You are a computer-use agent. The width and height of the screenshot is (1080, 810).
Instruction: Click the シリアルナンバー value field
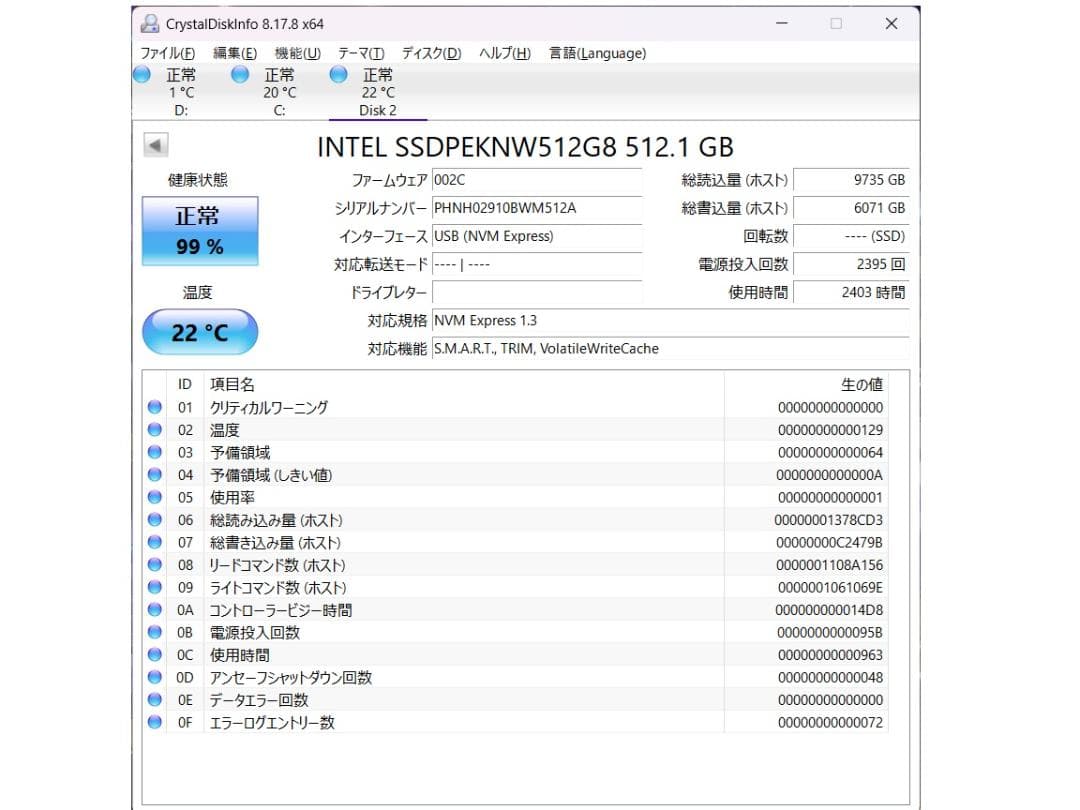pos(540,208)
